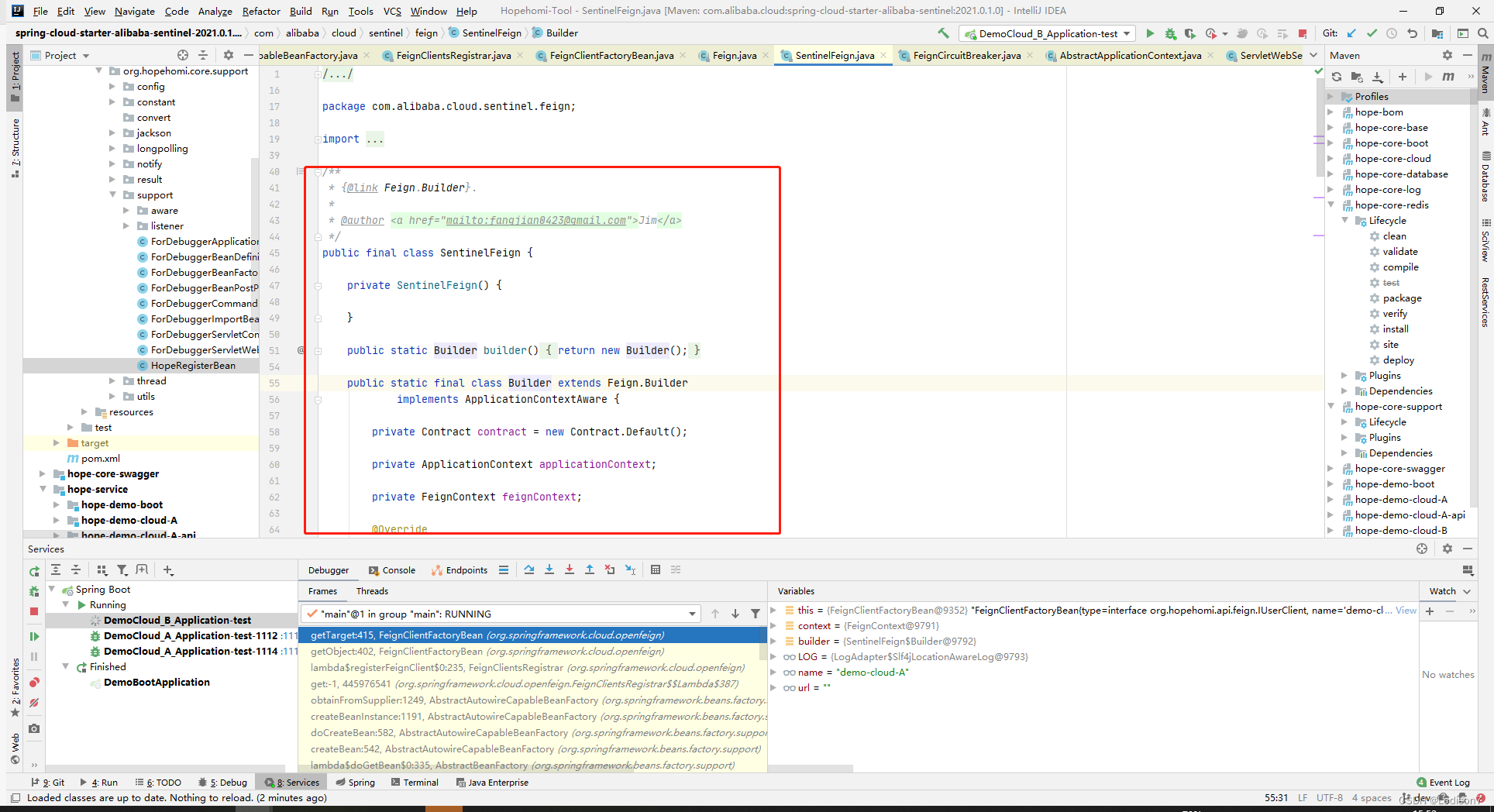Toggle the Structure tool window stripe button
The image size is (1494, 812).
[15, 147]
